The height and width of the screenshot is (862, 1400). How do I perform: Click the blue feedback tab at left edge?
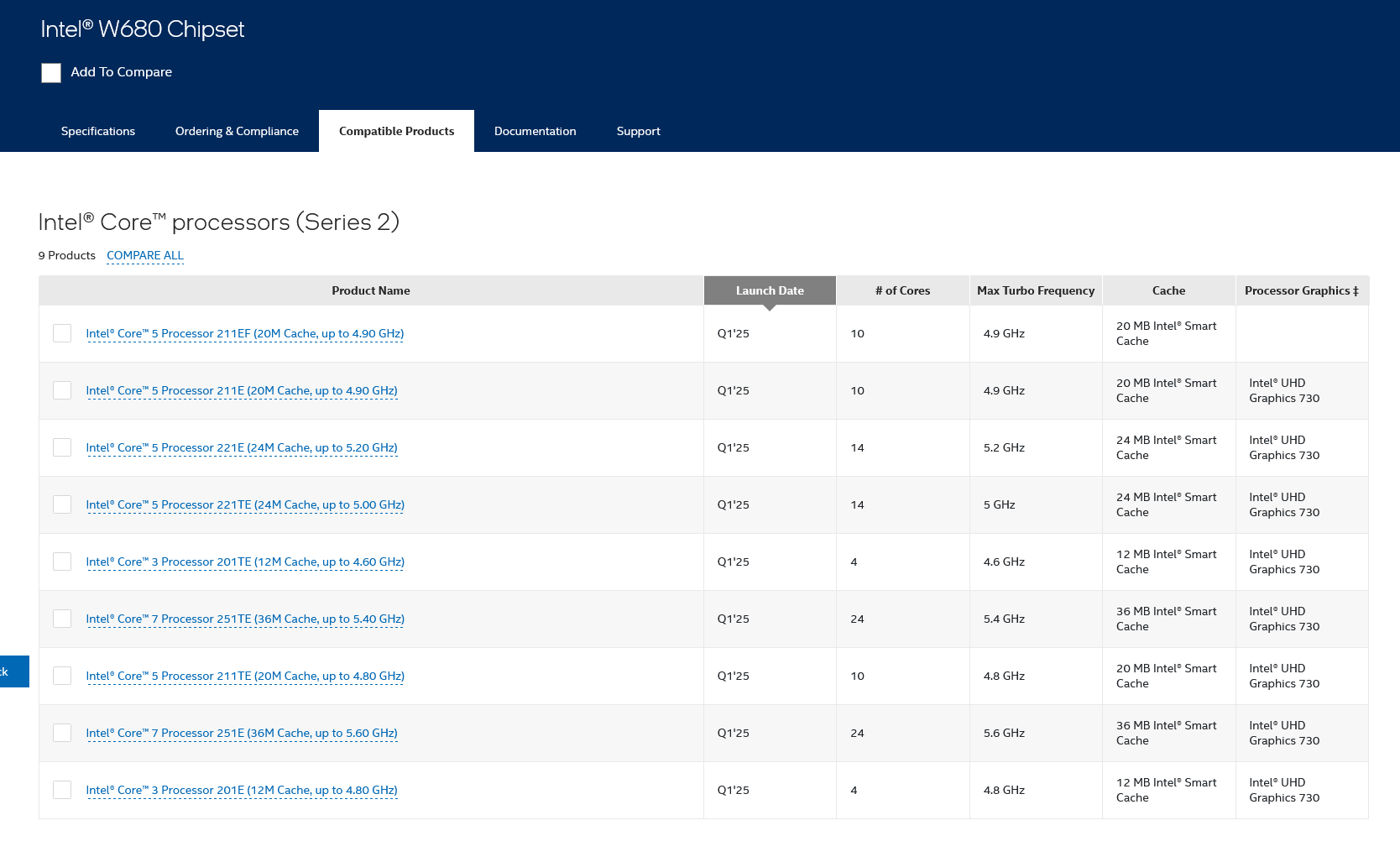point(14,671)
